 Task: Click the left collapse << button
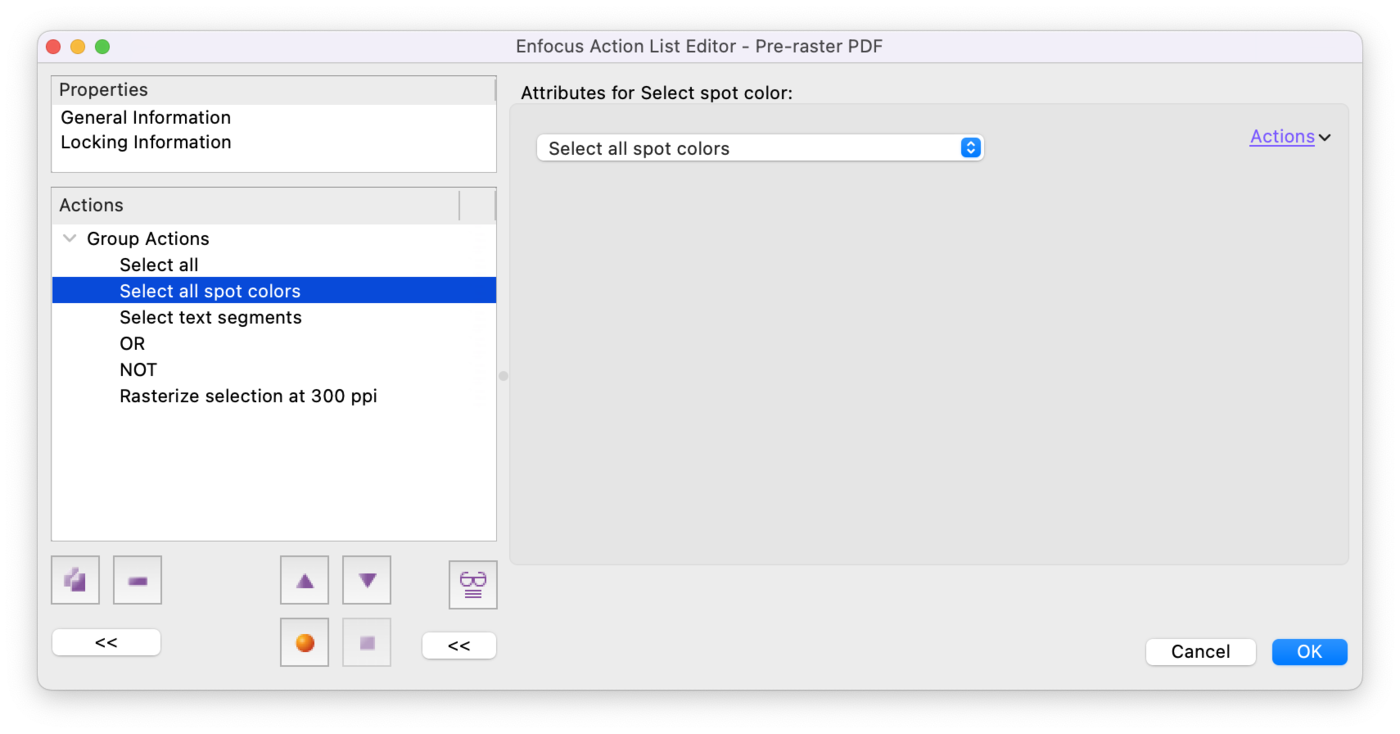[x=106, y=642]
